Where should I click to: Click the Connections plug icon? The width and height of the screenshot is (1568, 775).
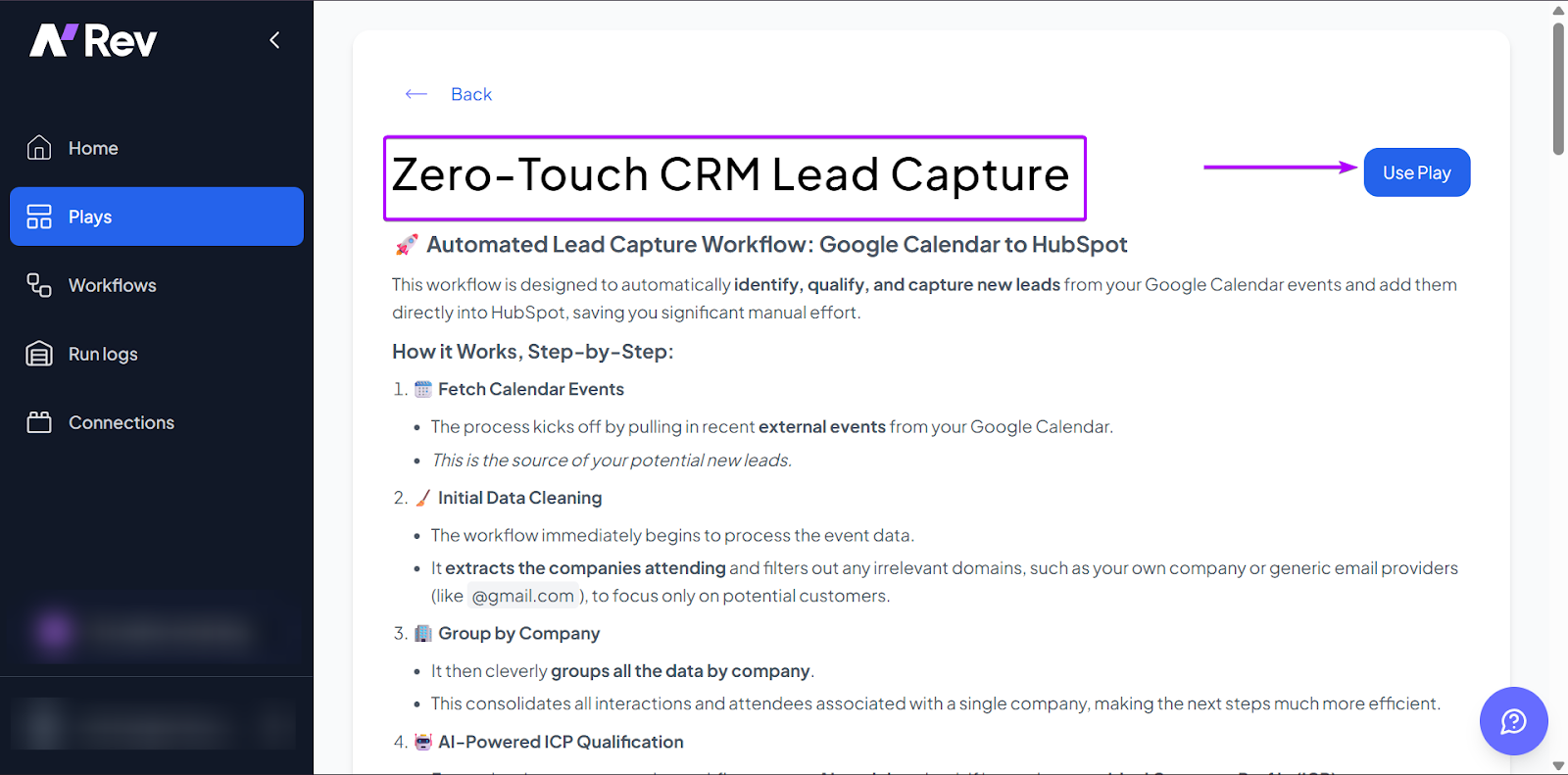39,422
